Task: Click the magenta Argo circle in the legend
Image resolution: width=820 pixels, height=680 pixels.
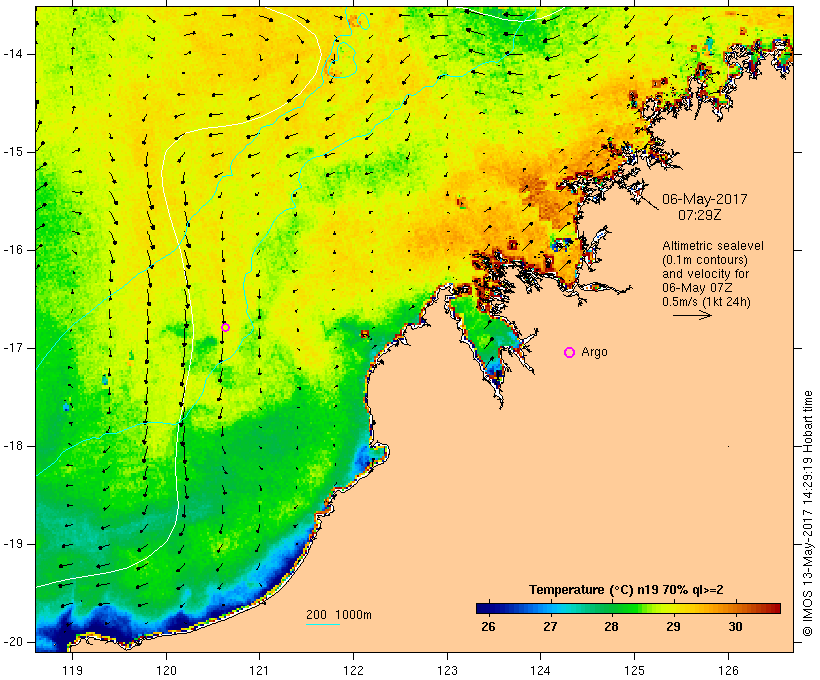Action: tap(570, 353)
